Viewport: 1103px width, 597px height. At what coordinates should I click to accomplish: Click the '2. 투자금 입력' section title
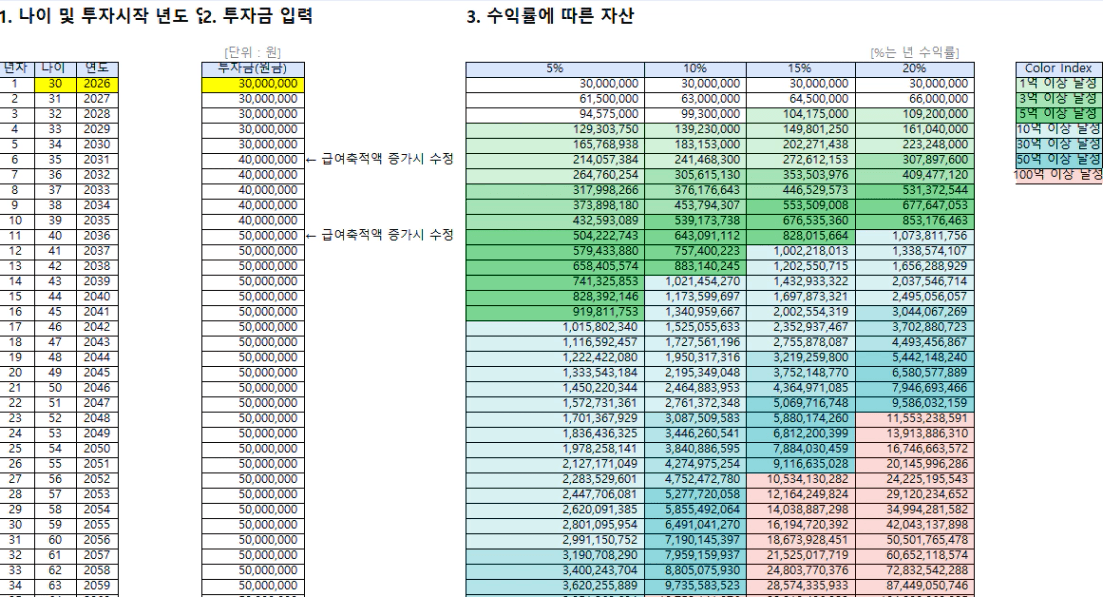coord(257,16)
